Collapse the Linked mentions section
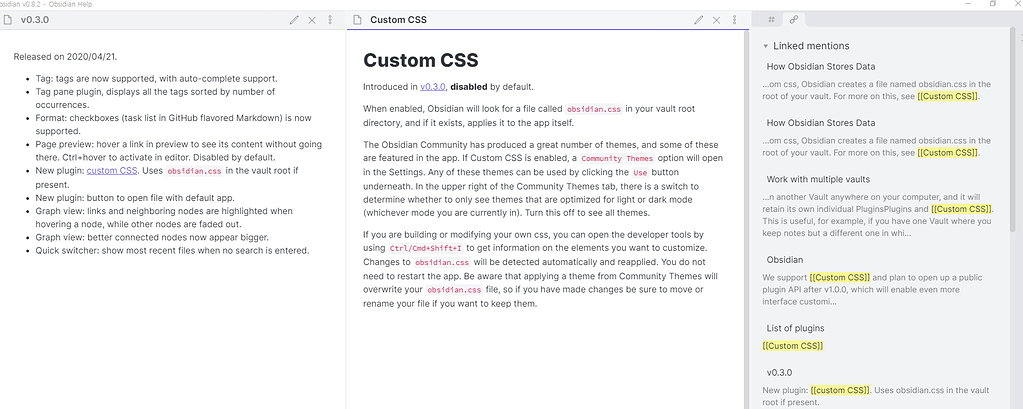 [x=766, y=46]
